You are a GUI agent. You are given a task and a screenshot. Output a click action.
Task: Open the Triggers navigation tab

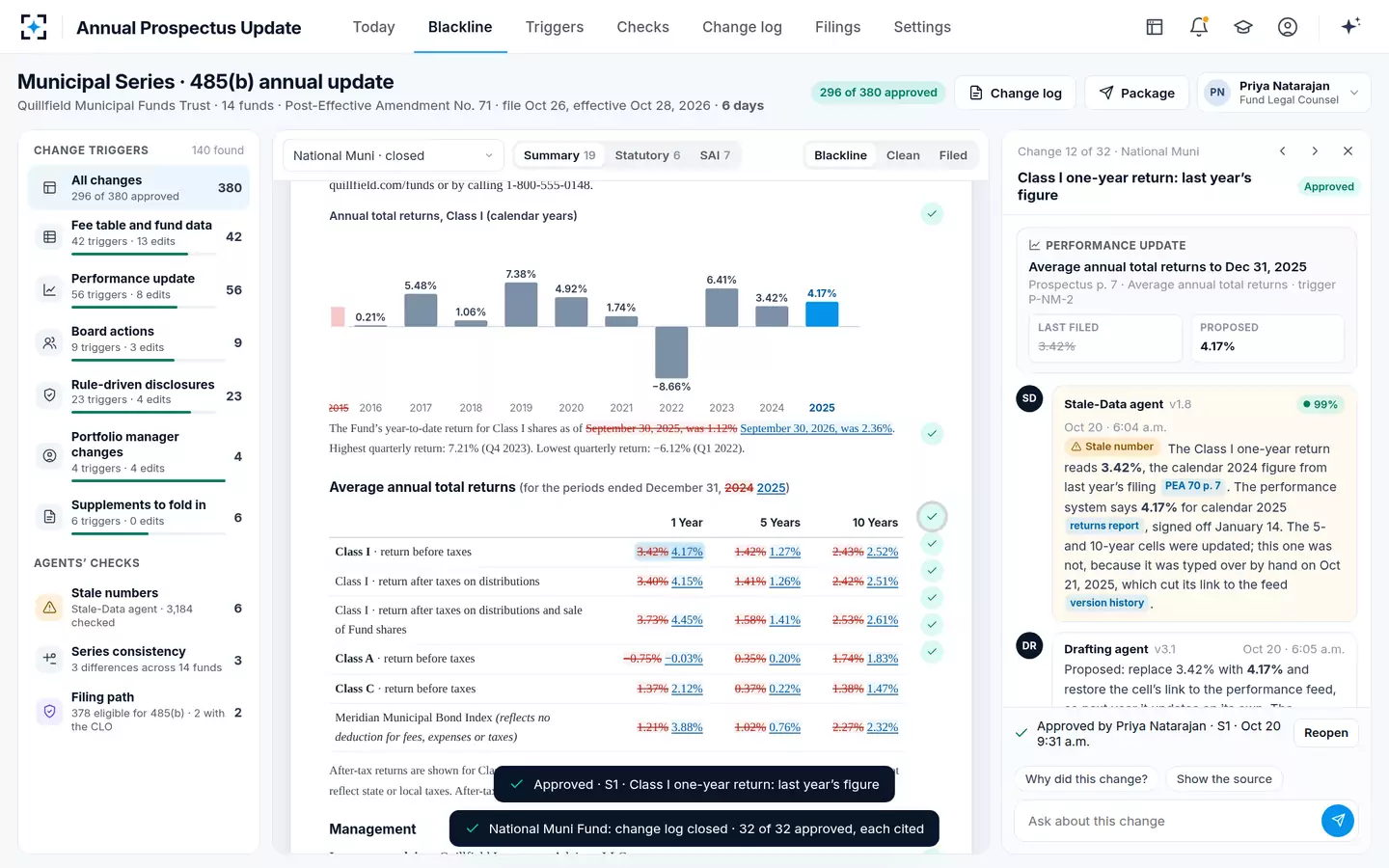click(x=555, y=27)
